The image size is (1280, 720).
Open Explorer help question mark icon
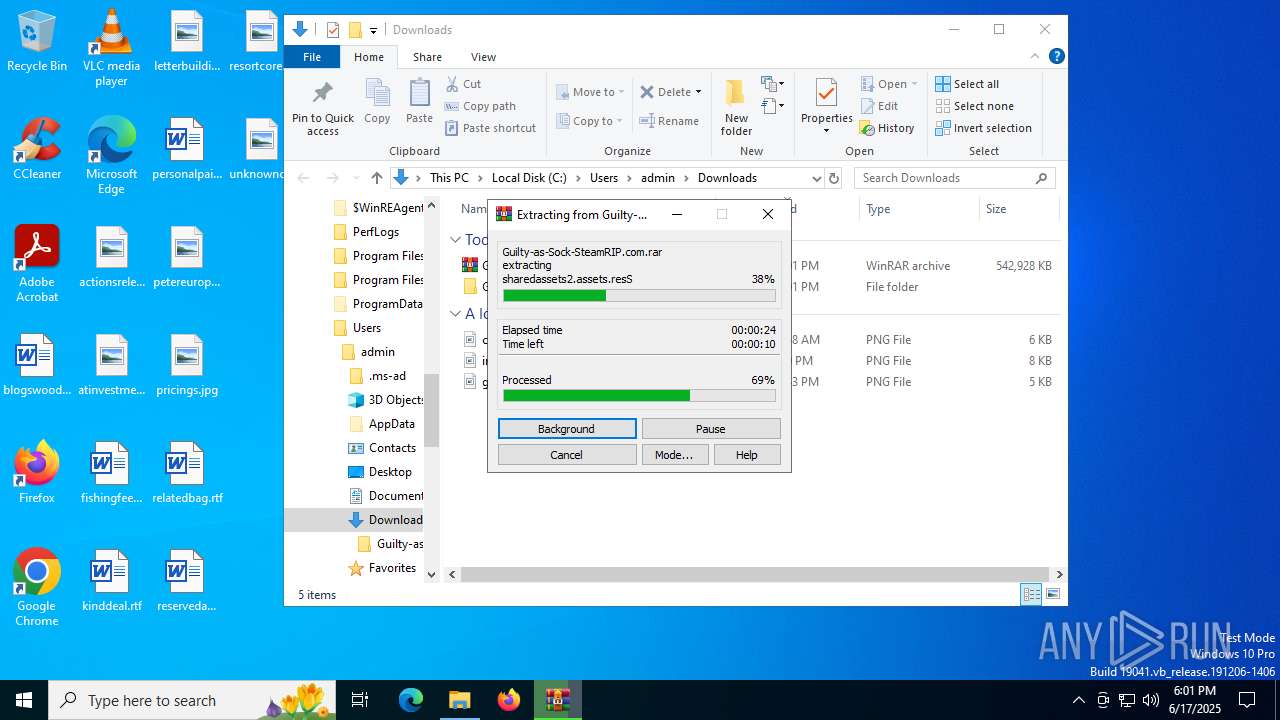[x=1056, y=57]
